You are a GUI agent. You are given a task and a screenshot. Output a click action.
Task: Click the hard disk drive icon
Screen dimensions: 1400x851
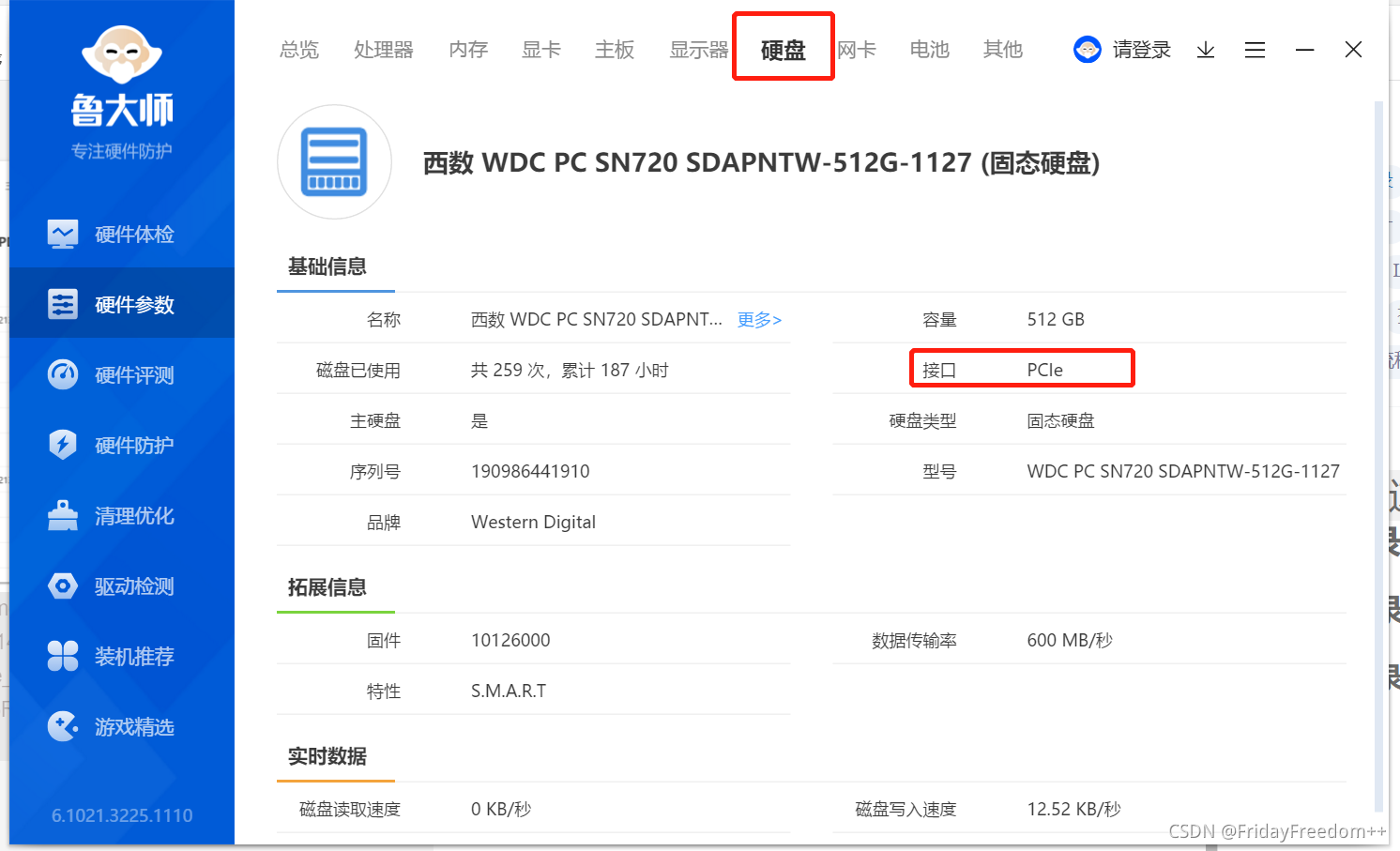(334, 161)
